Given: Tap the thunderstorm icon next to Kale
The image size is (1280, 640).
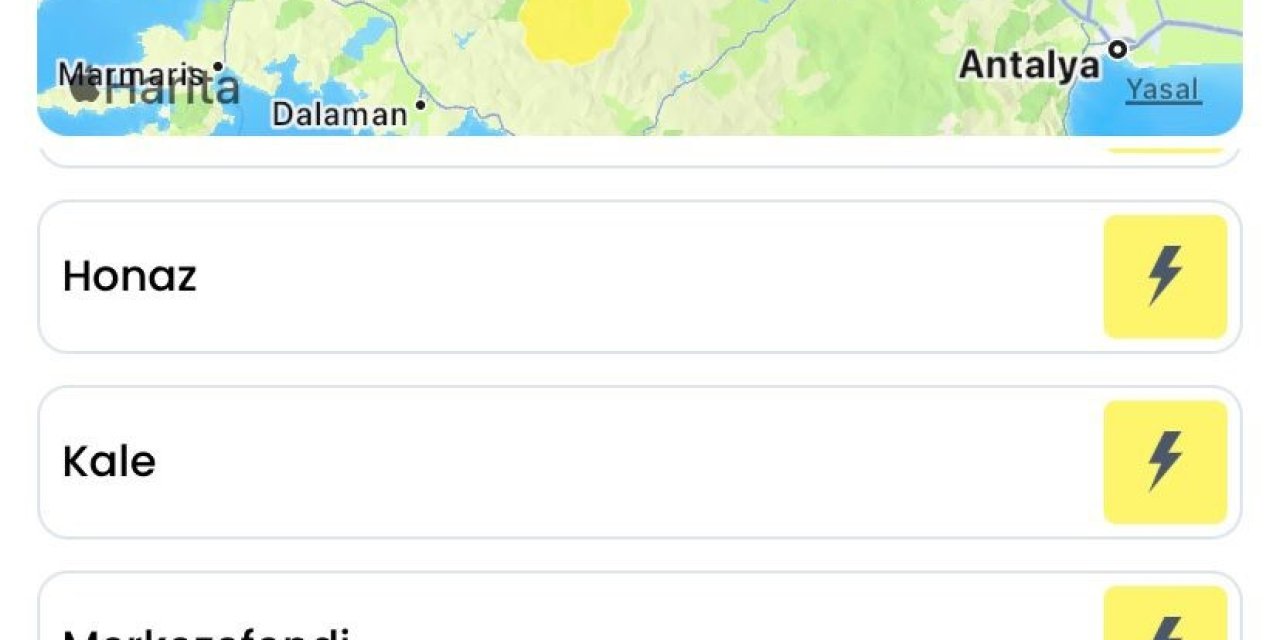Looking at the screenshot, I should (1163, 460).
